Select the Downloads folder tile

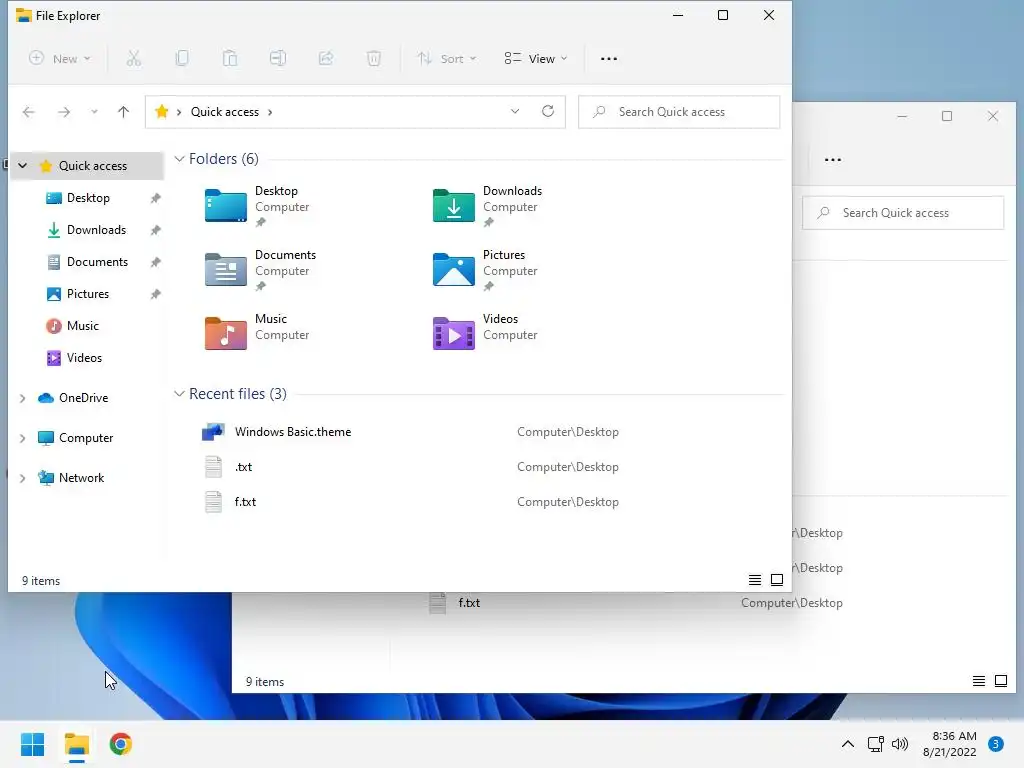[488, 206]
